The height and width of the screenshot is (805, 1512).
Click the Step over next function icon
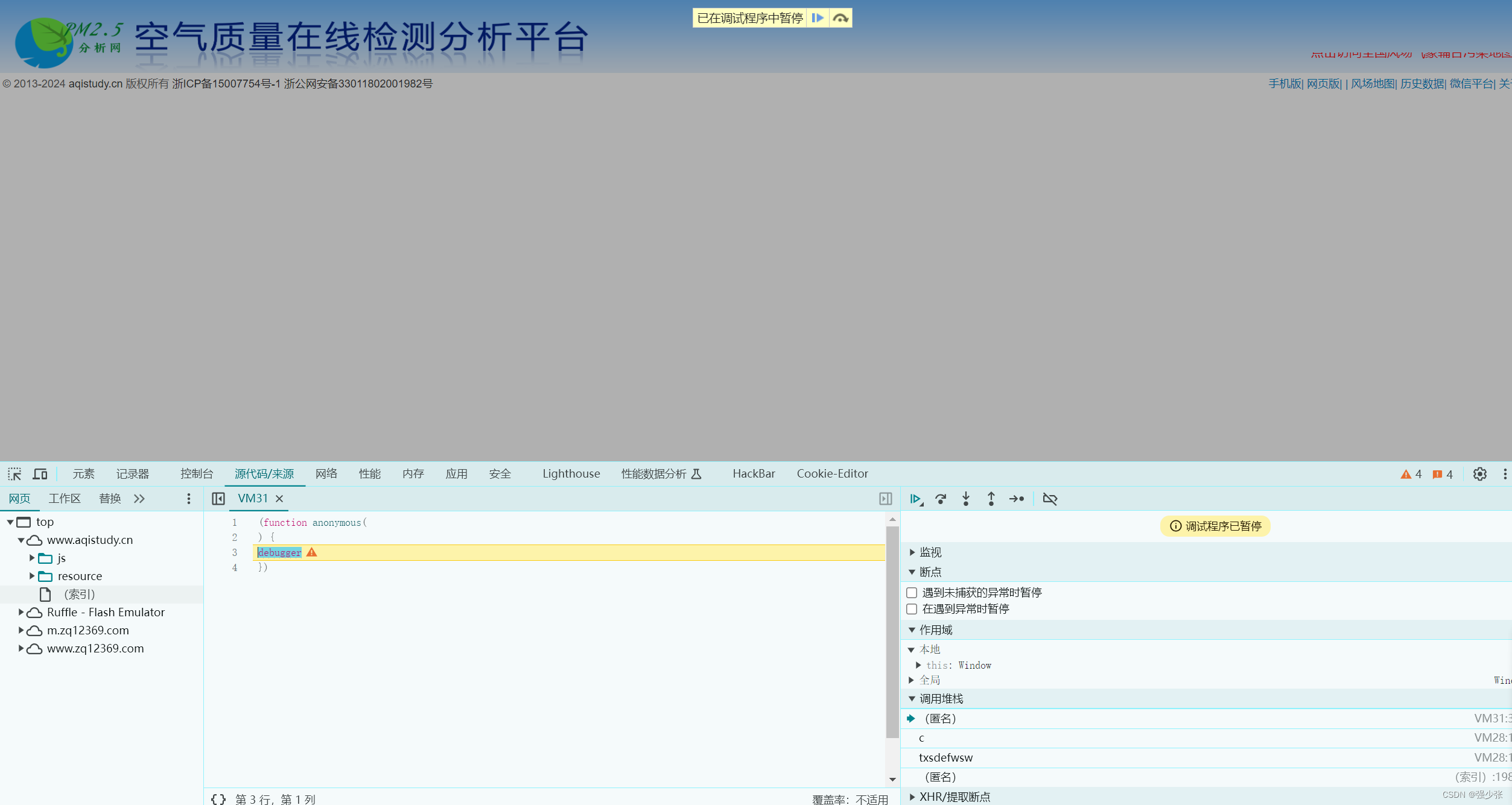[x=941, y=499]
